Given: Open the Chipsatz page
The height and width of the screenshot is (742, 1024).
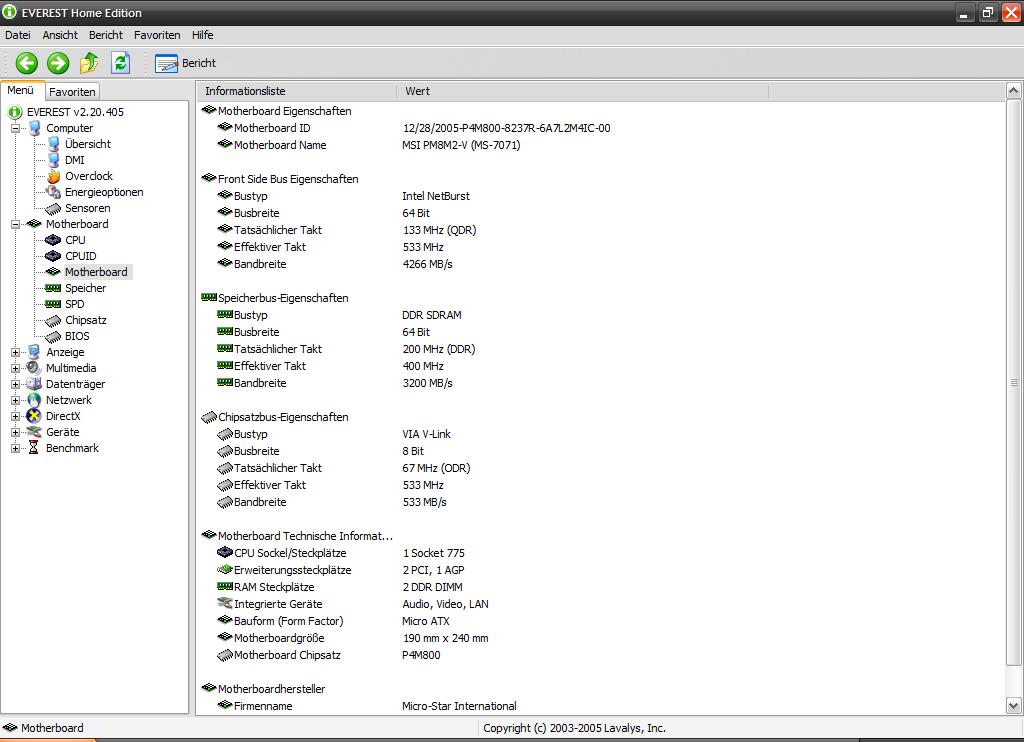Looking at the screenshot, I should pyautogui.click(x=85, y=320).
